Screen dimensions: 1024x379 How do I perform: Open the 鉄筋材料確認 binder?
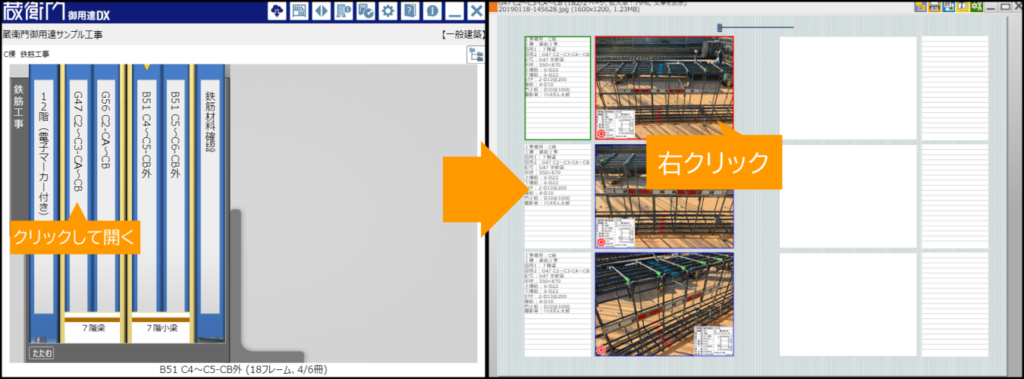[210, 196]
